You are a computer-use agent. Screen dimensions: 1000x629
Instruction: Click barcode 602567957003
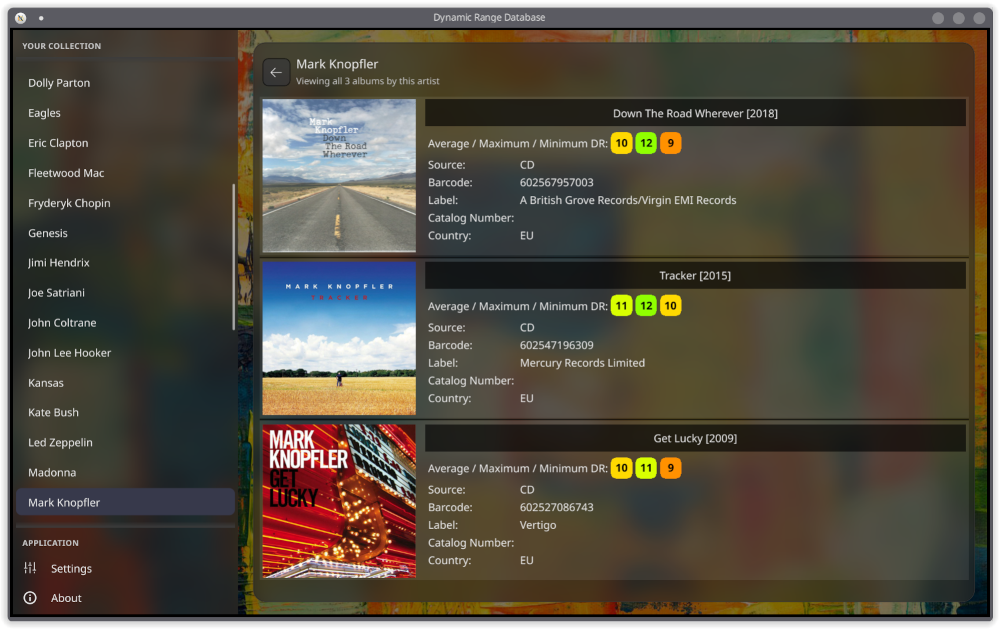pos(556,182)
